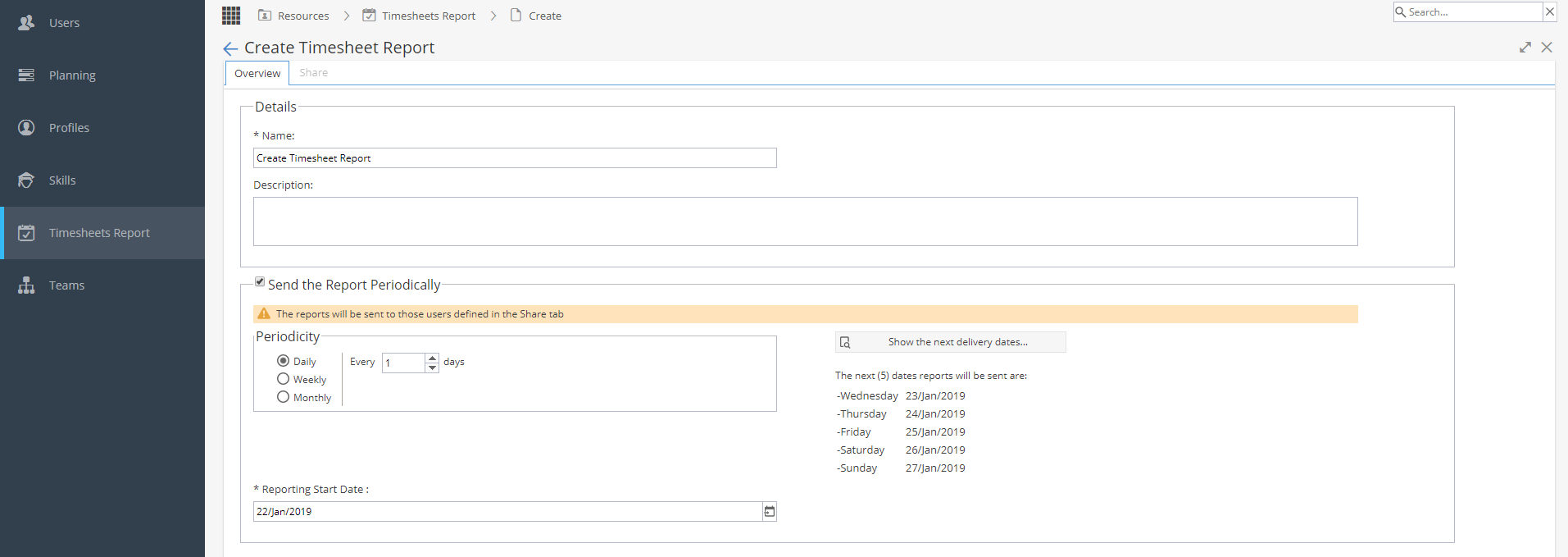
Task: Open Profiles in the sidebar
Action: click(x=102, y=128)
